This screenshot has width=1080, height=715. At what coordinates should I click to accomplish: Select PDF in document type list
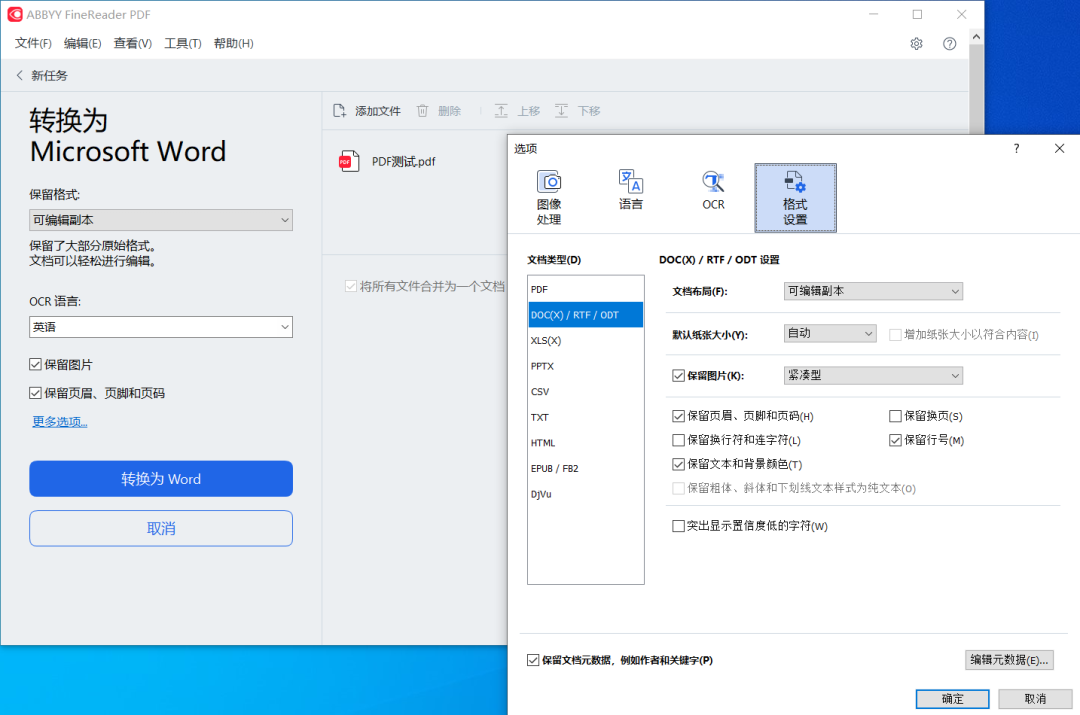coord(585,289)
